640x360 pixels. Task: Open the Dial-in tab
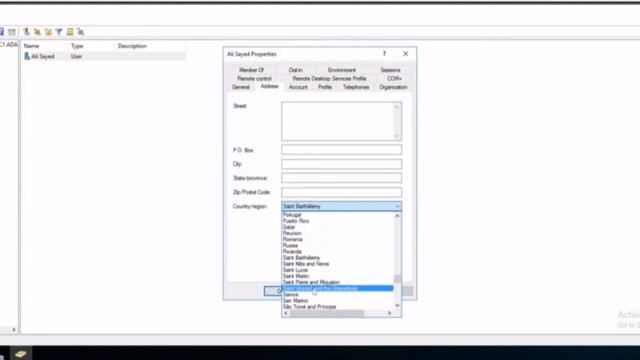(296, 70)
